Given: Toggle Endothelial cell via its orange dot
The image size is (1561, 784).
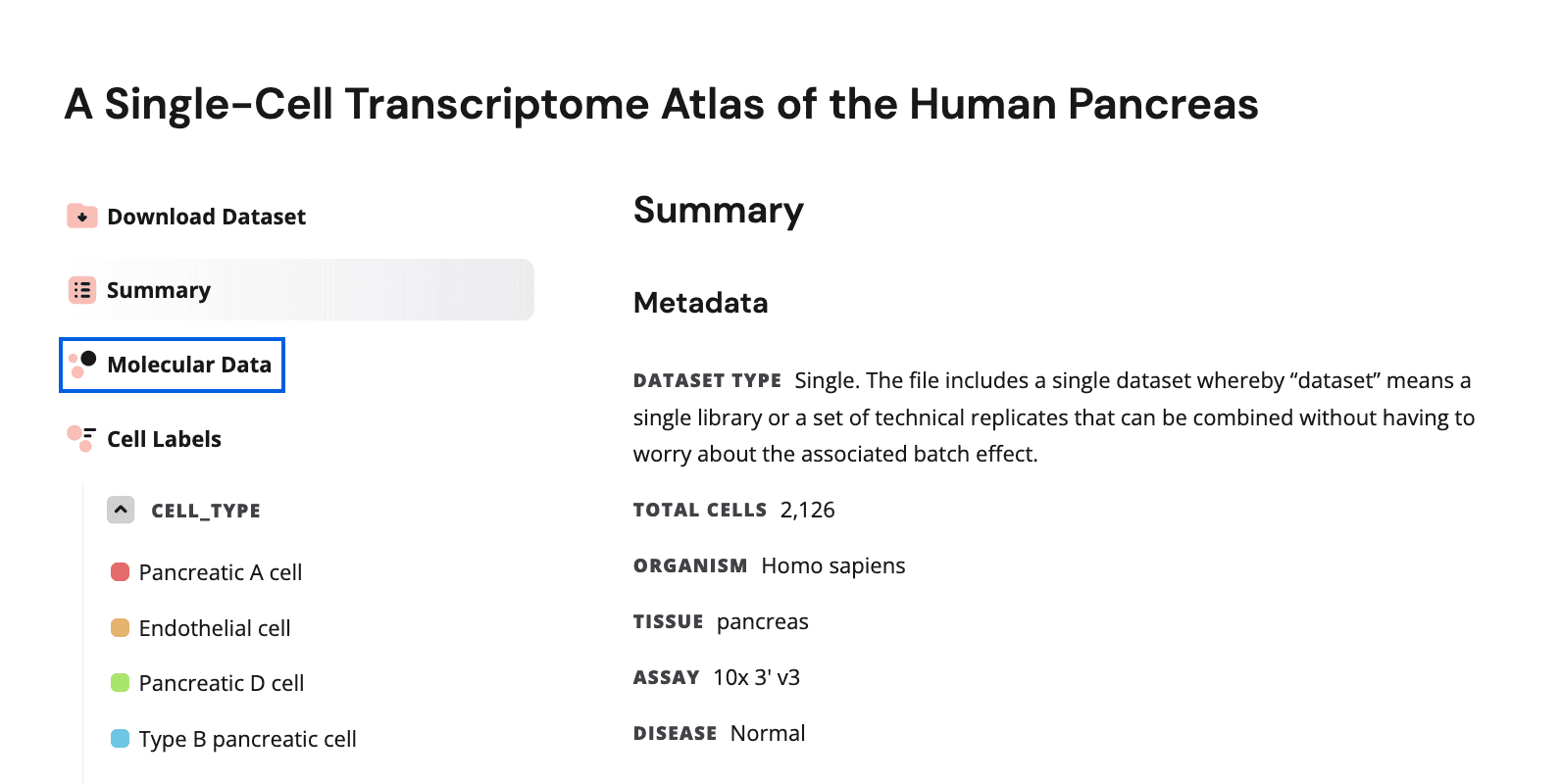Looking at the screenshot, I should [120, 627].
